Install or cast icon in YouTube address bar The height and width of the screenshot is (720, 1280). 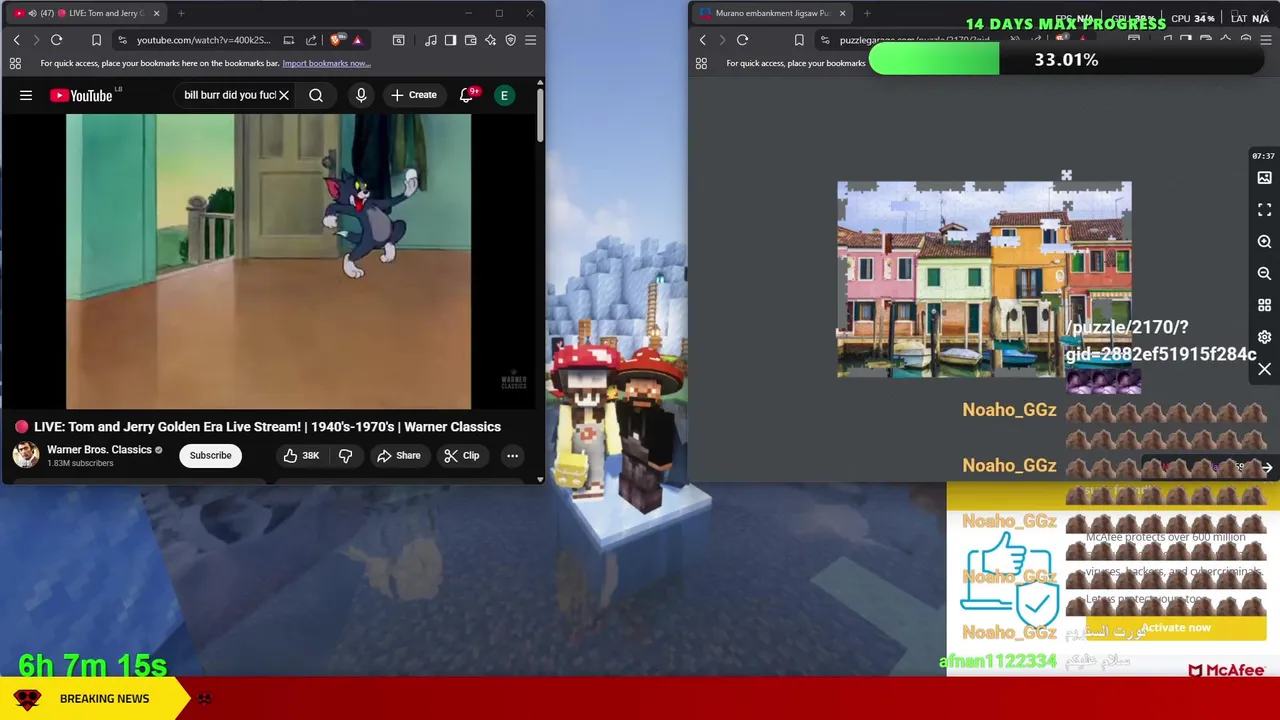pos(289,40)
